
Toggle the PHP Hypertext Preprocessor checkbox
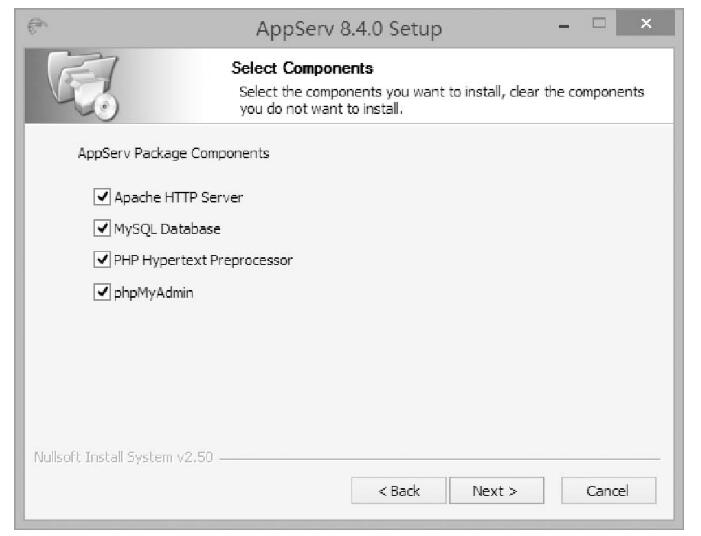click(101, 260)
